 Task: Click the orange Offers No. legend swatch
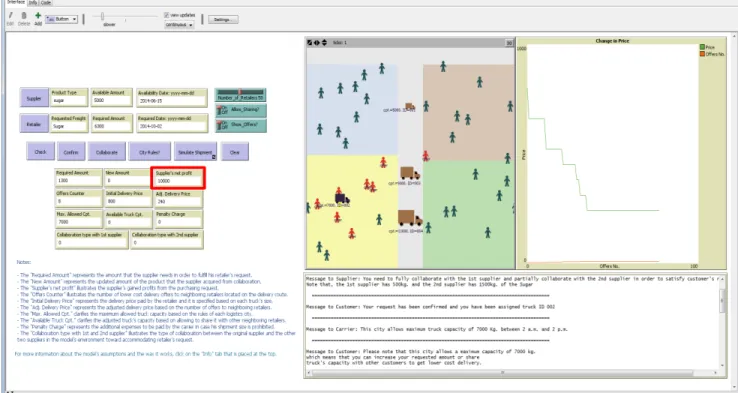702,54
